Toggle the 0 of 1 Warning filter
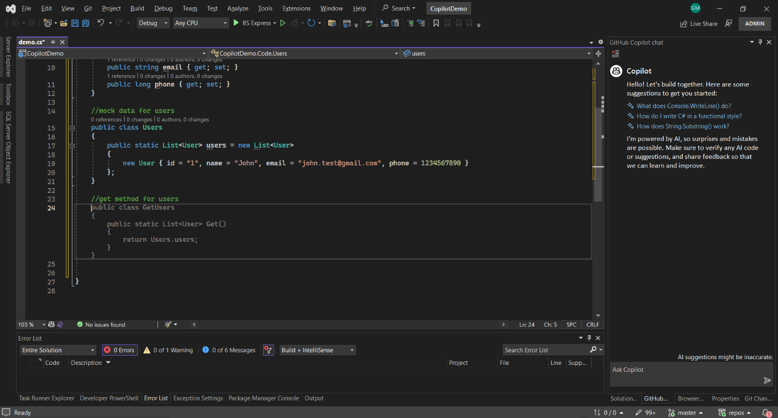 click(x=168, y=350)
